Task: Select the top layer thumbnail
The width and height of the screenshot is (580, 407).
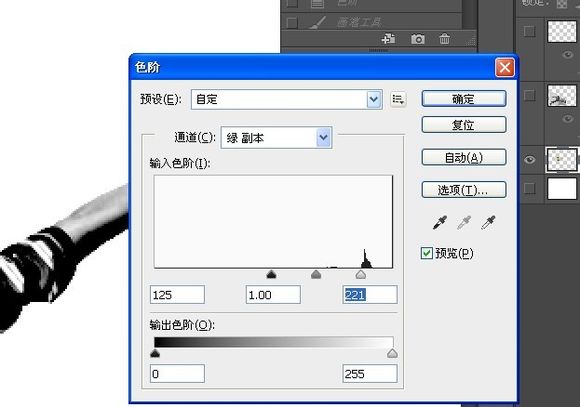Action: point(562,31)
